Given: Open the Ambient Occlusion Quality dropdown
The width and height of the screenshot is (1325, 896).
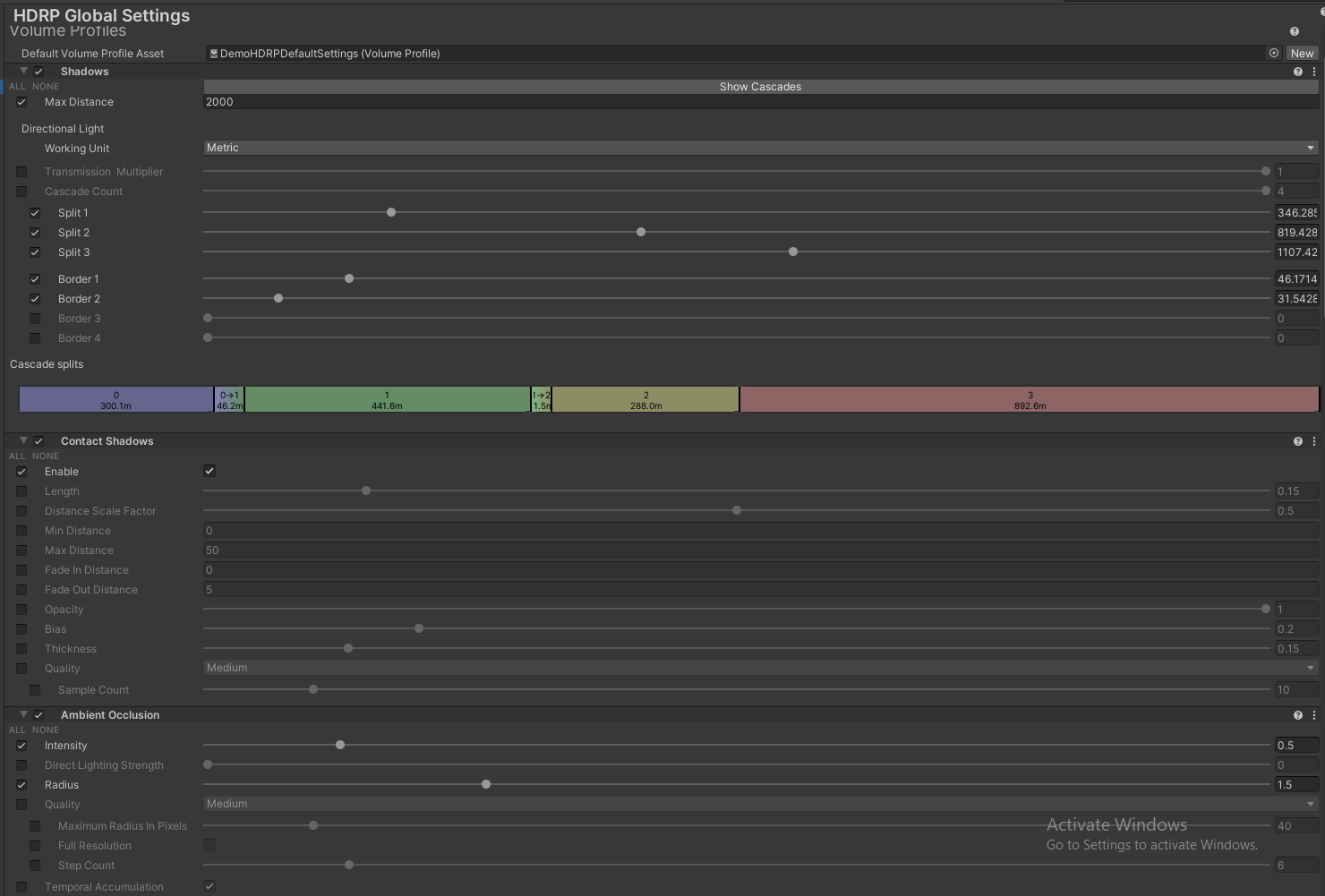Looking at the screenshot, I should pos(761,804).
